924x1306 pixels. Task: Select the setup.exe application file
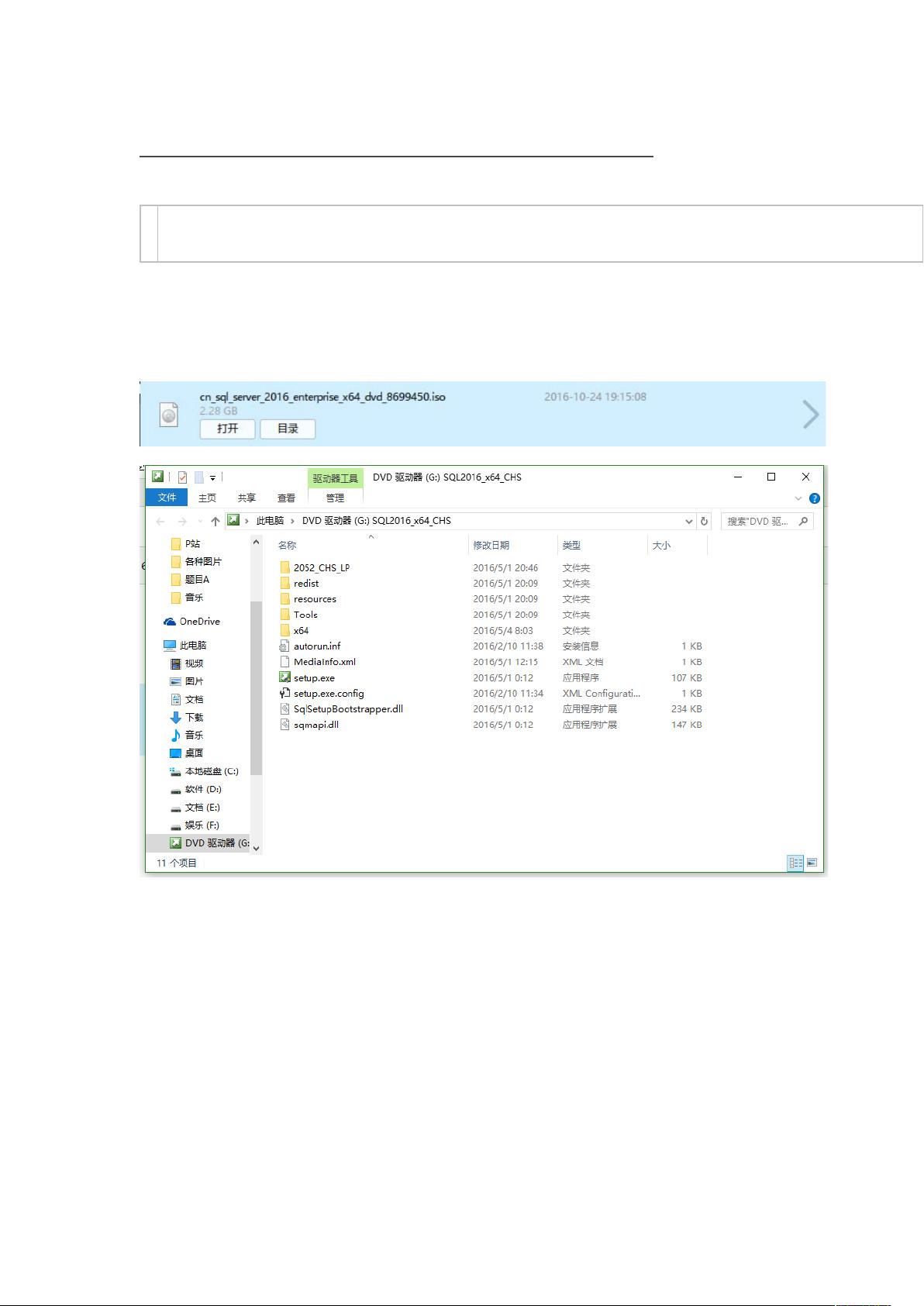click(x=314, y=678)
